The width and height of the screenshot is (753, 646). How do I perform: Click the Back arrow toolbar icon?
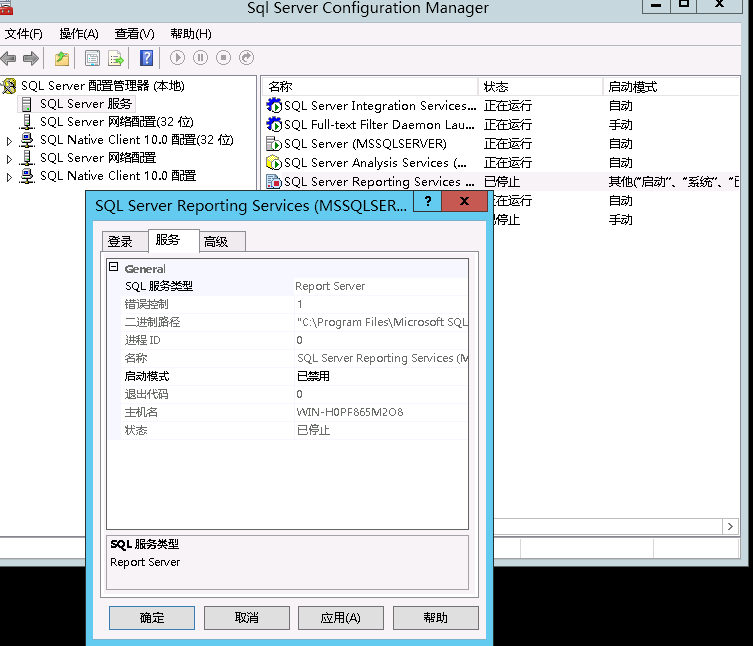(x=9, y=59)
